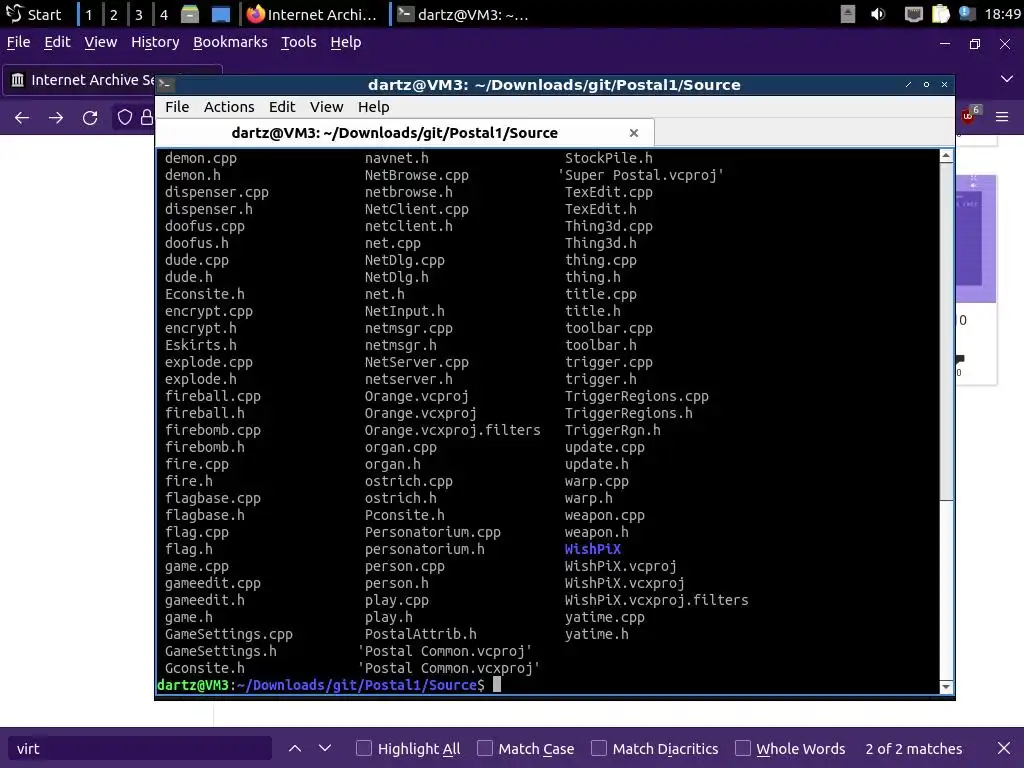Open Firefox Tools menu
The image size is (1024, 768).
pos(298,42)
